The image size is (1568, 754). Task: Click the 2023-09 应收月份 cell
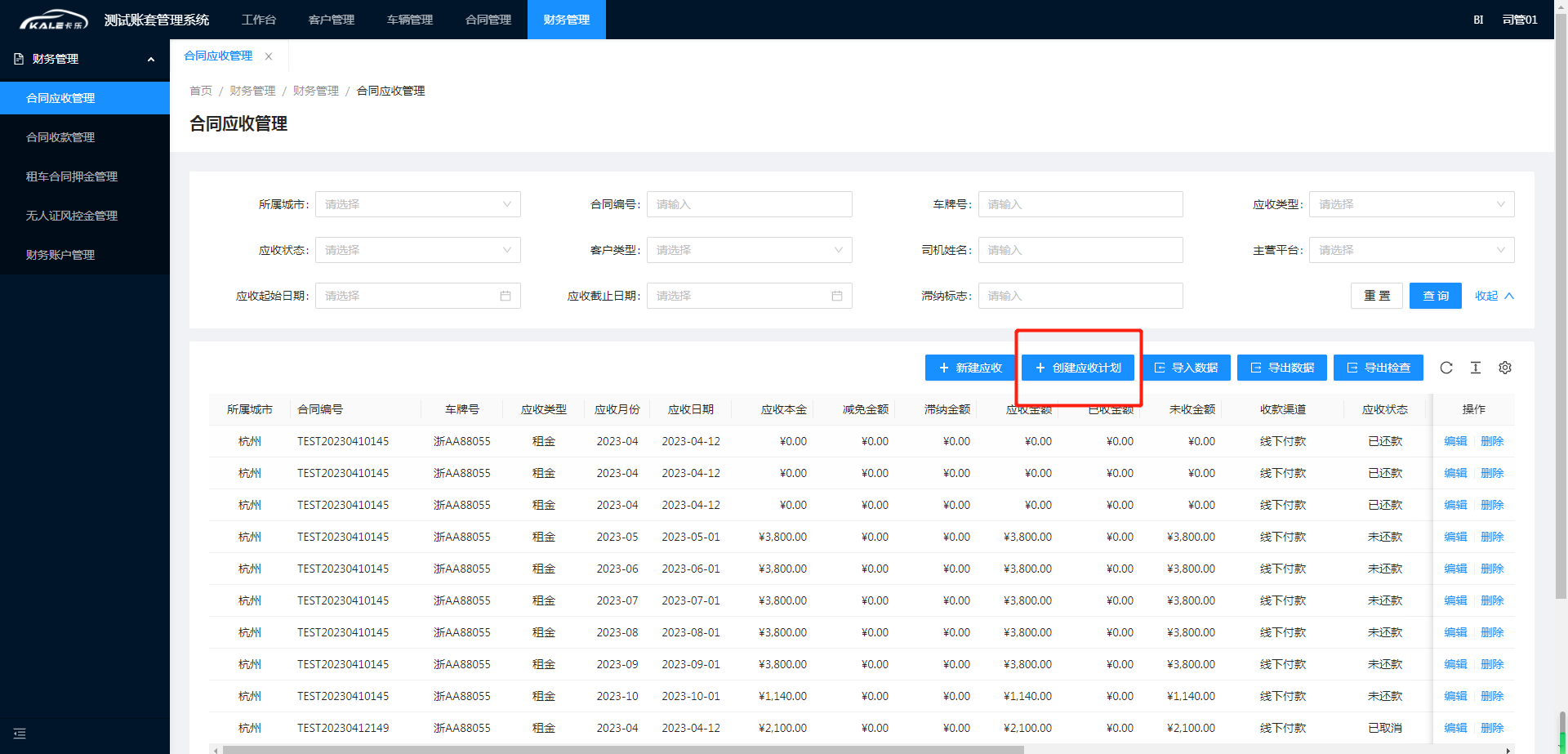617,664
